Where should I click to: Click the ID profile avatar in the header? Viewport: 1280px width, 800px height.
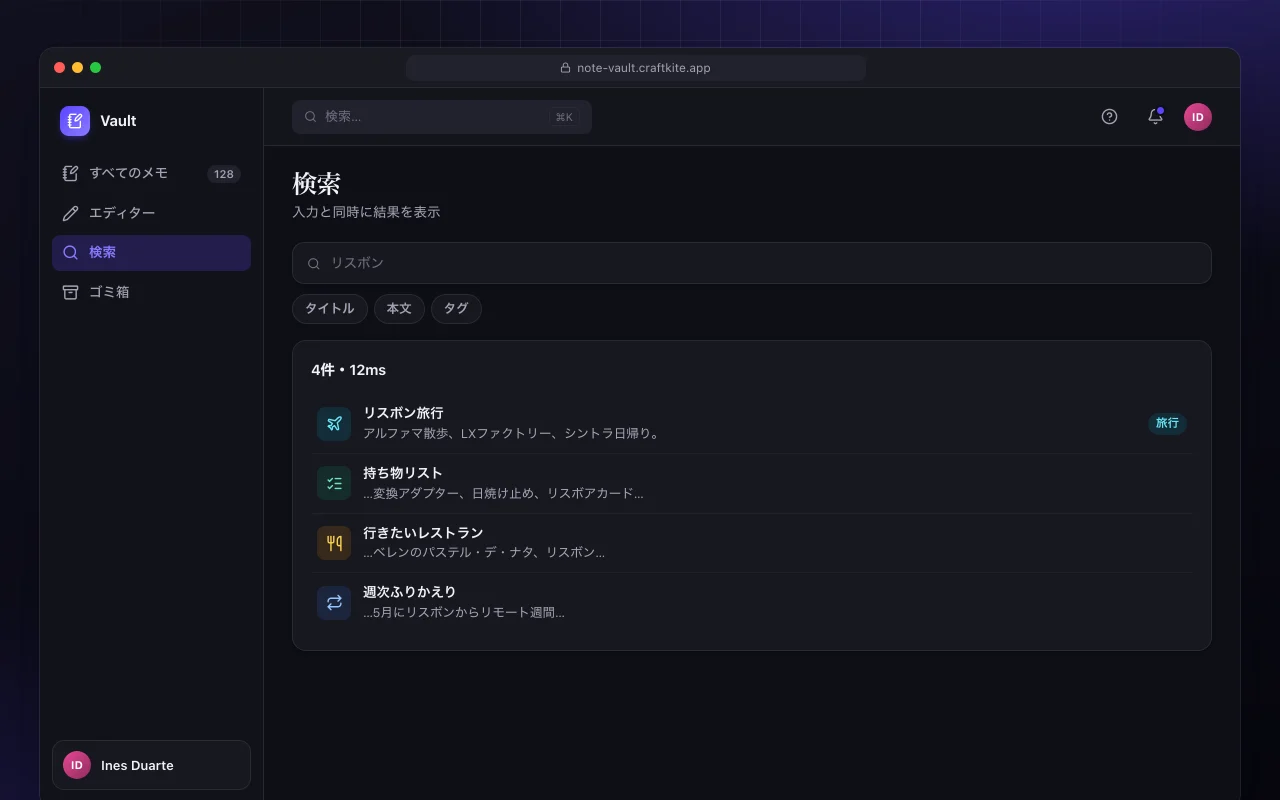point(1198,117)
